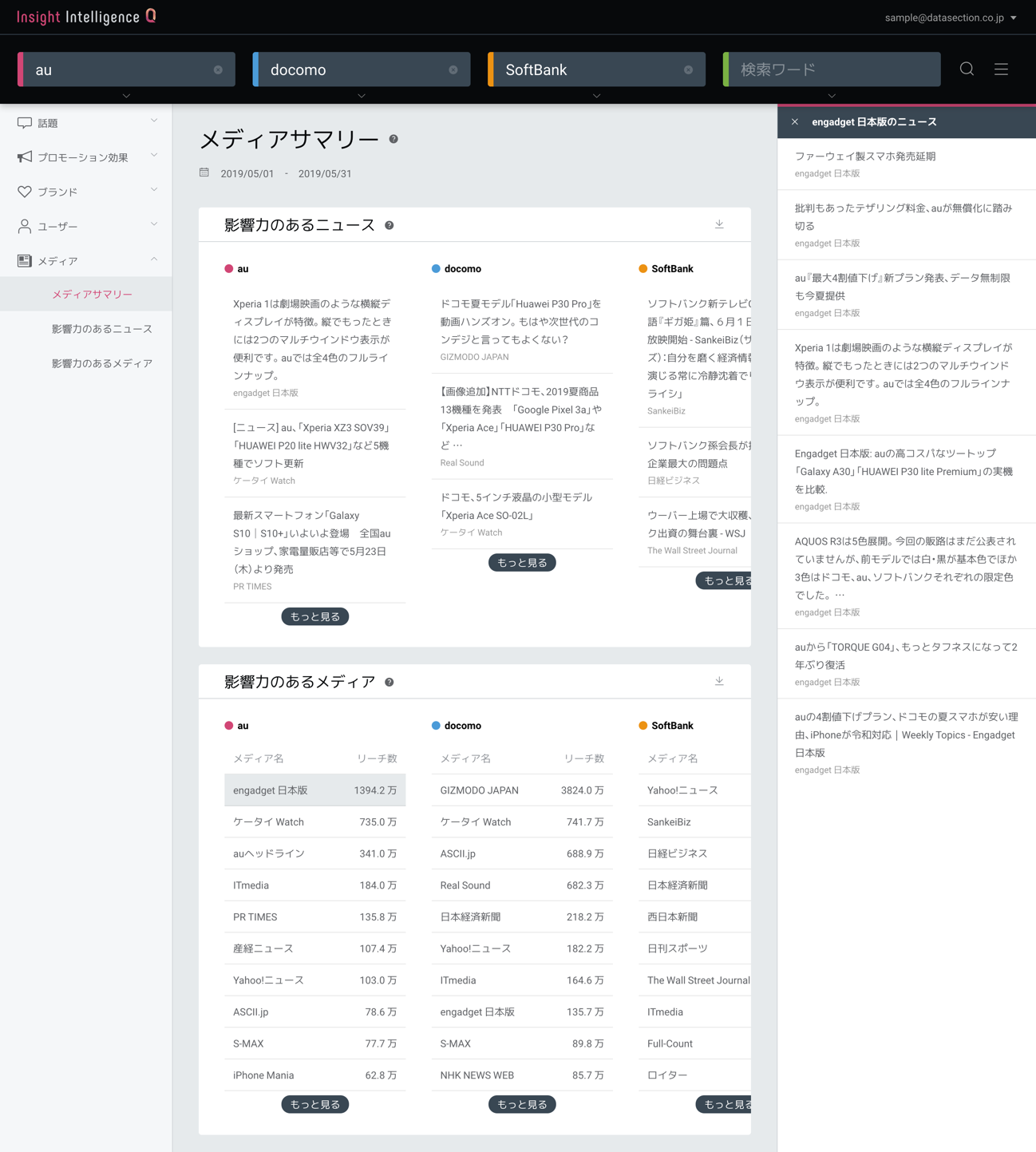1036x1152 pixels.
Task: Click help icon next to メディアサマリー
Action: pyautogui.click(x=393, y=139)
